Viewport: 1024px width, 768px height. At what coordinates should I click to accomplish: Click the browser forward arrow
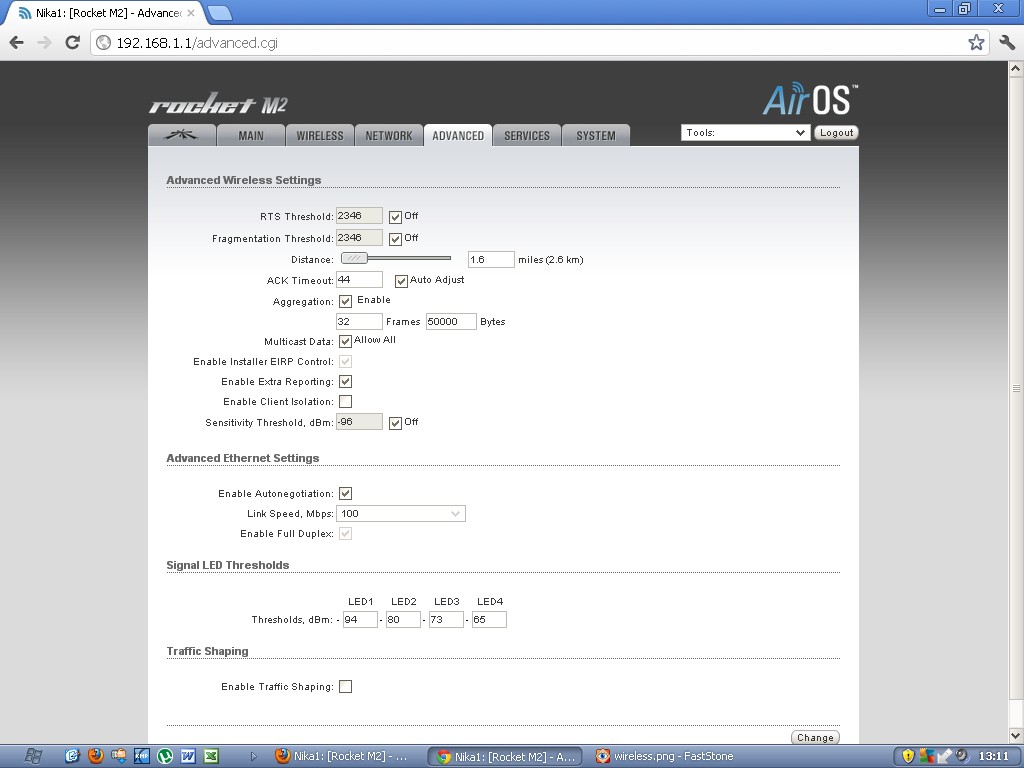(44, 42)
